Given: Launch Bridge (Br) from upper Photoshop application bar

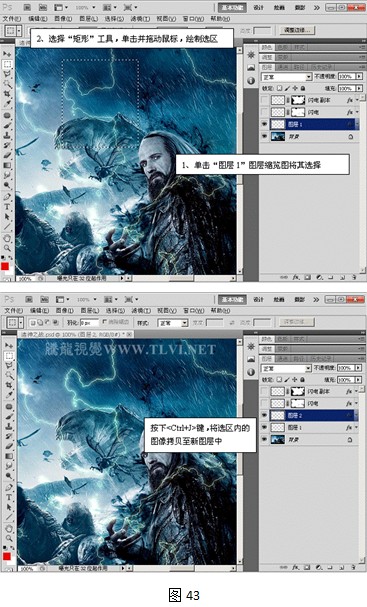Looking at the screenshot, I should pos(28,7).
